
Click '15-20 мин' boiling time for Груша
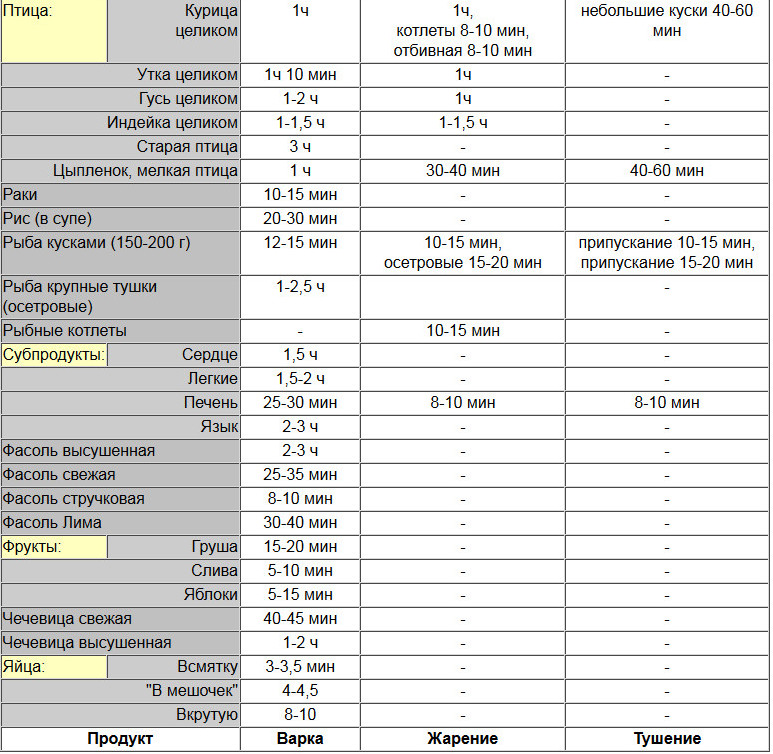[300, 547]
